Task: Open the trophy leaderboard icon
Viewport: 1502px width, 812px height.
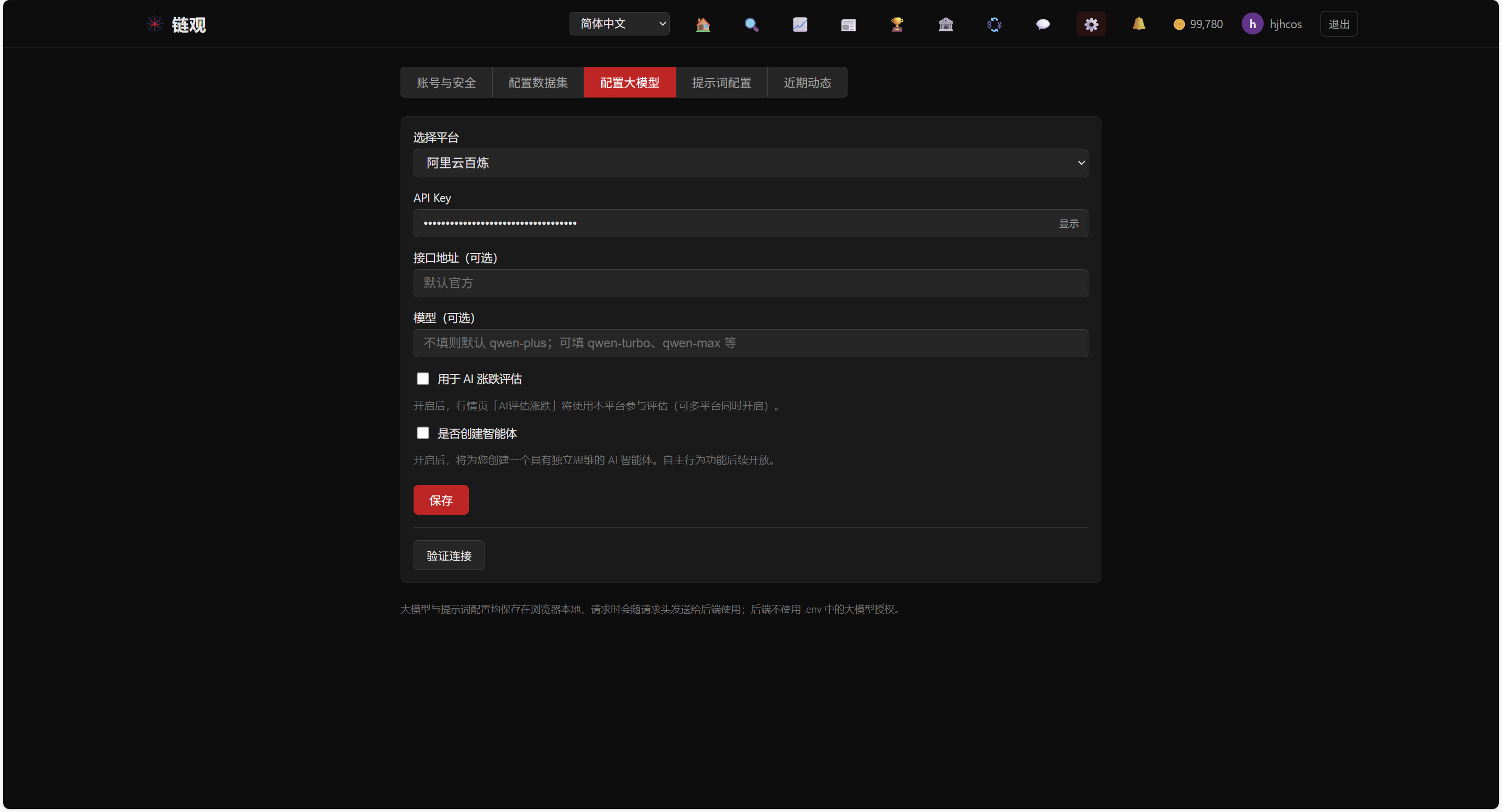Action: point(897,24)
